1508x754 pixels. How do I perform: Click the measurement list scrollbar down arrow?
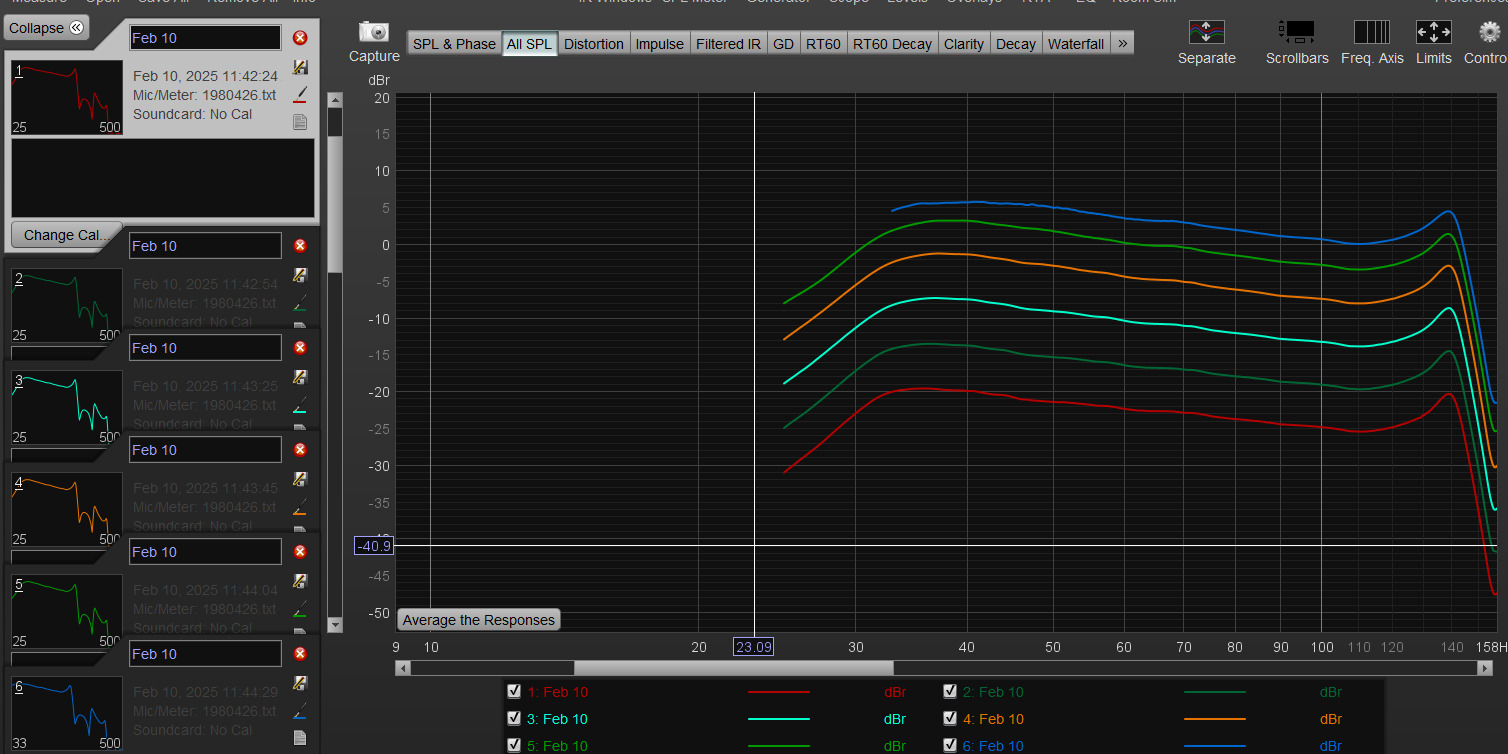pyautogui.click(x=335, y=624)
